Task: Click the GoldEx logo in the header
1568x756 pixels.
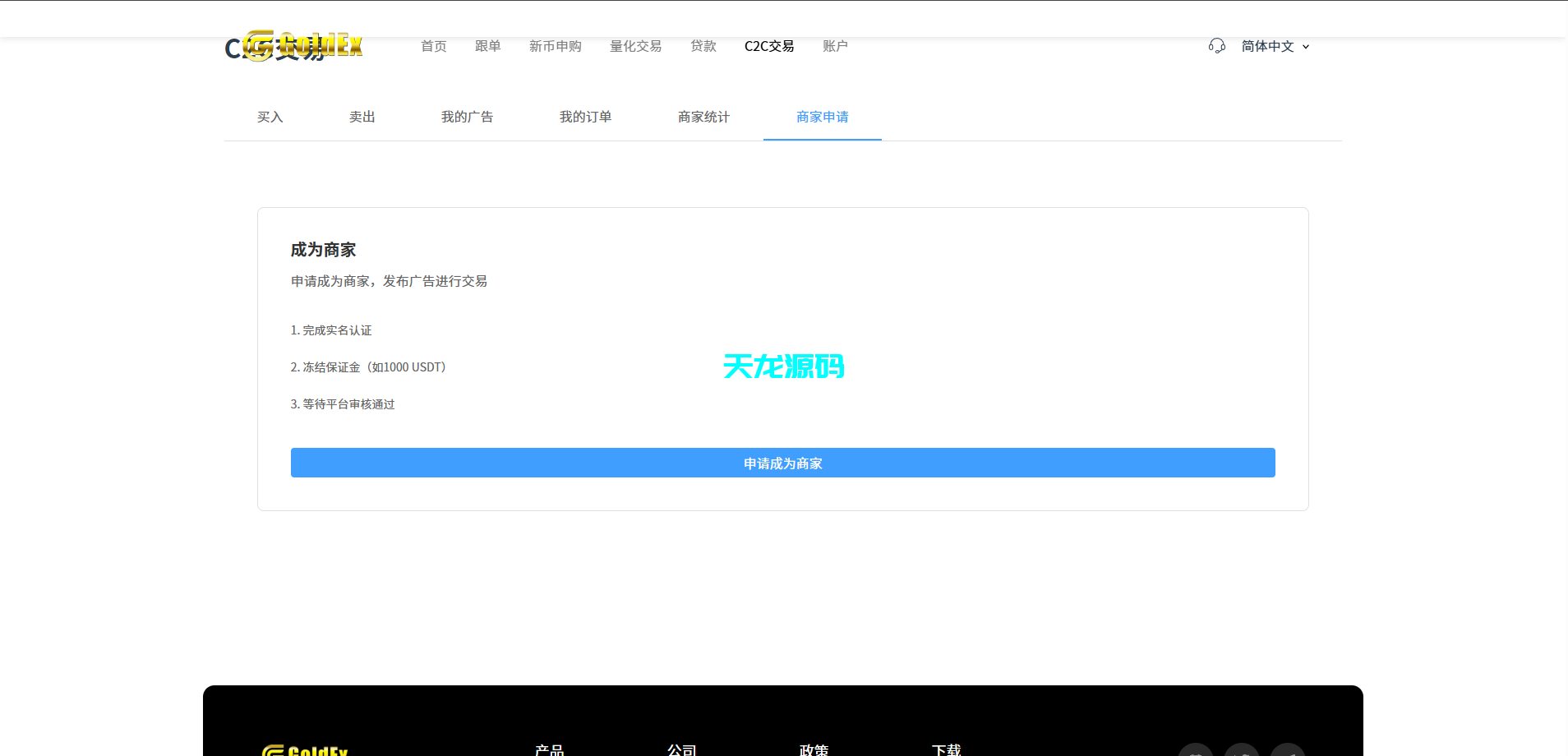Action: pos(293,46)
